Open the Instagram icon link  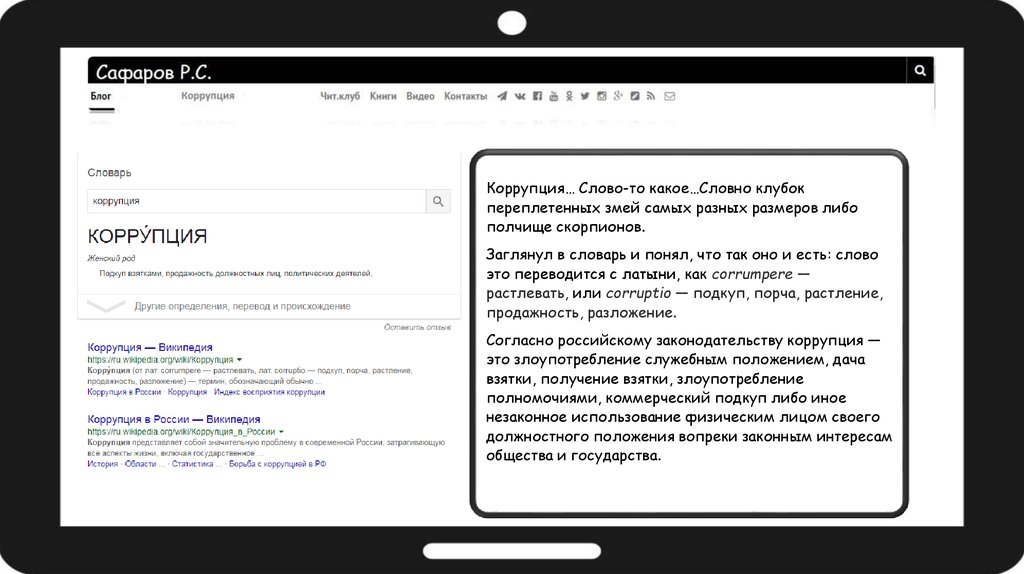point(602,96)
